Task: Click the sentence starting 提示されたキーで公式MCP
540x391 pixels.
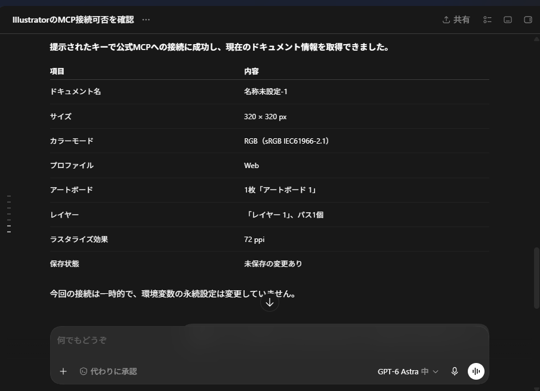Action: 219,47
